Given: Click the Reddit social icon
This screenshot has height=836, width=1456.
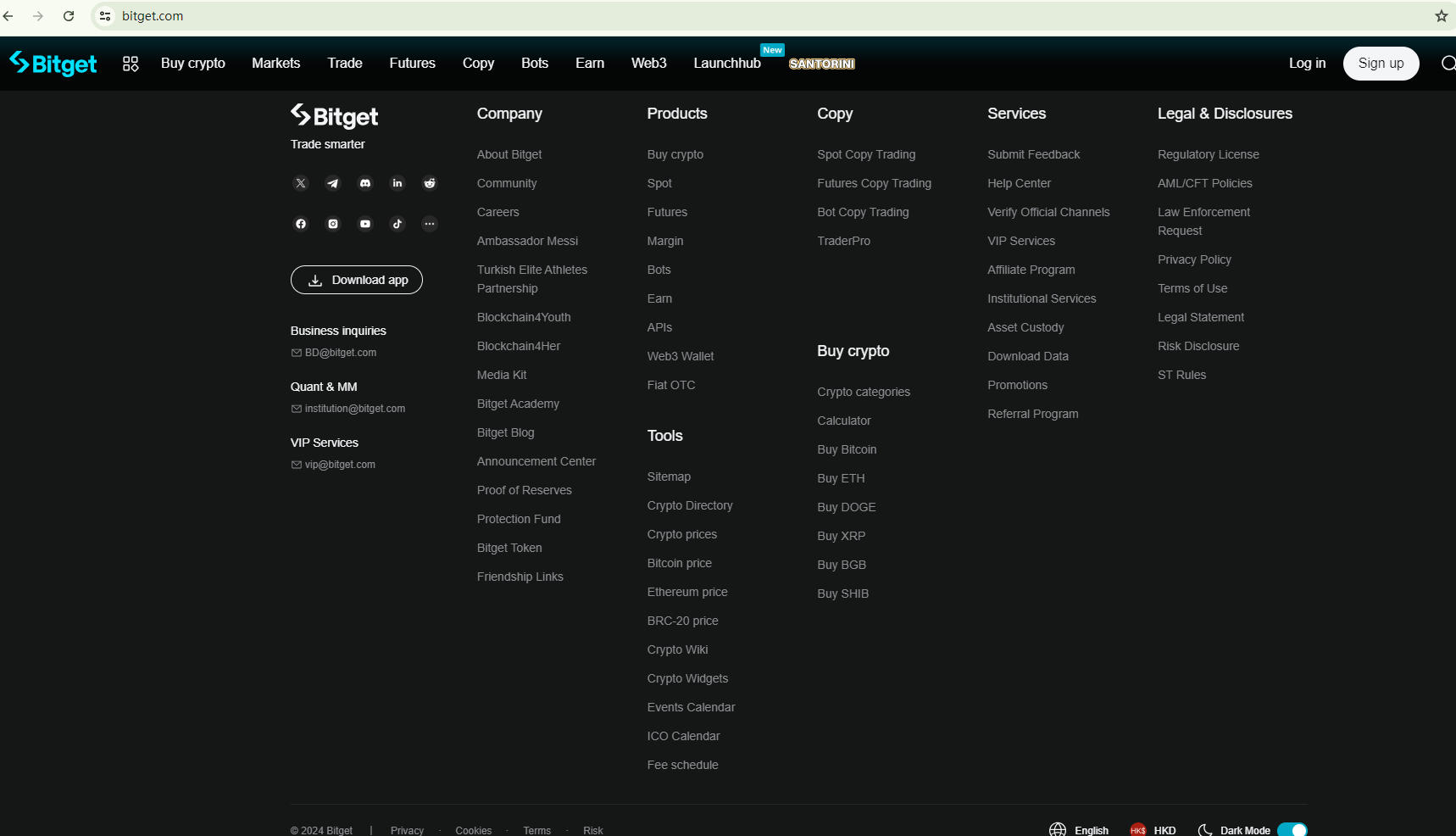Looking at the screenshot, I should (x=430, y=183).
